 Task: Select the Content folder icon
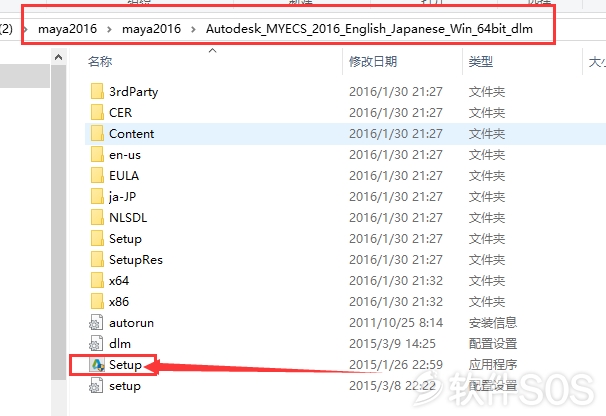click(x=97, y=133)
